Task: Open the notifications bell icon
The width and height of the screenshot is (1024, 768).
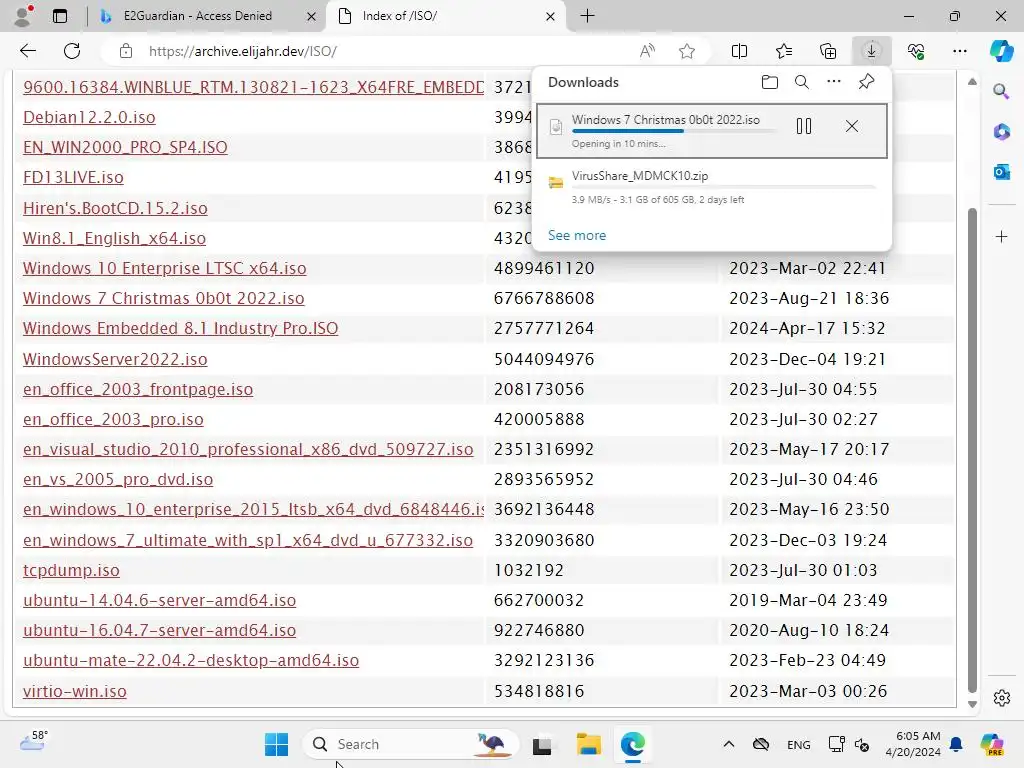Action: pyautogui.click(x=956, y=744)
